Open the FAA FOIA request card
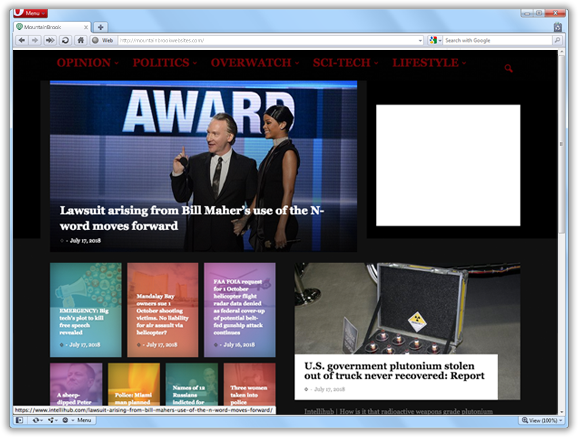Screen dimensions: 578x437 240,310
